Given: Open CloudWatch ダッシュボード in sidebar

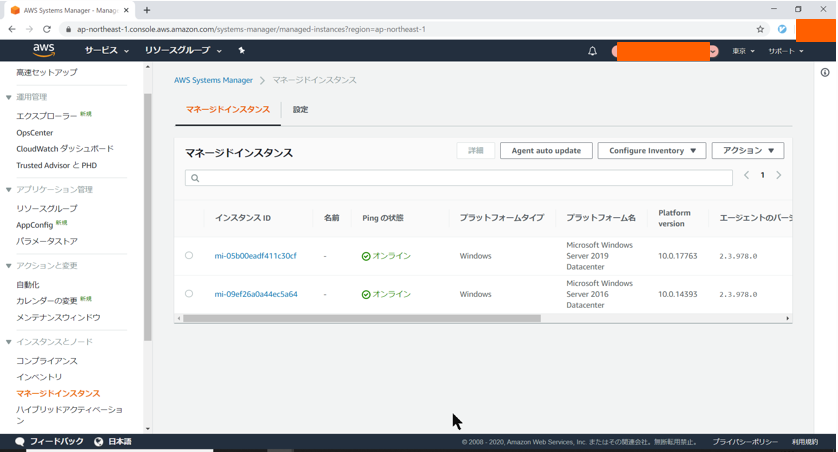Looking at the screenshot, I should [65, 149].
